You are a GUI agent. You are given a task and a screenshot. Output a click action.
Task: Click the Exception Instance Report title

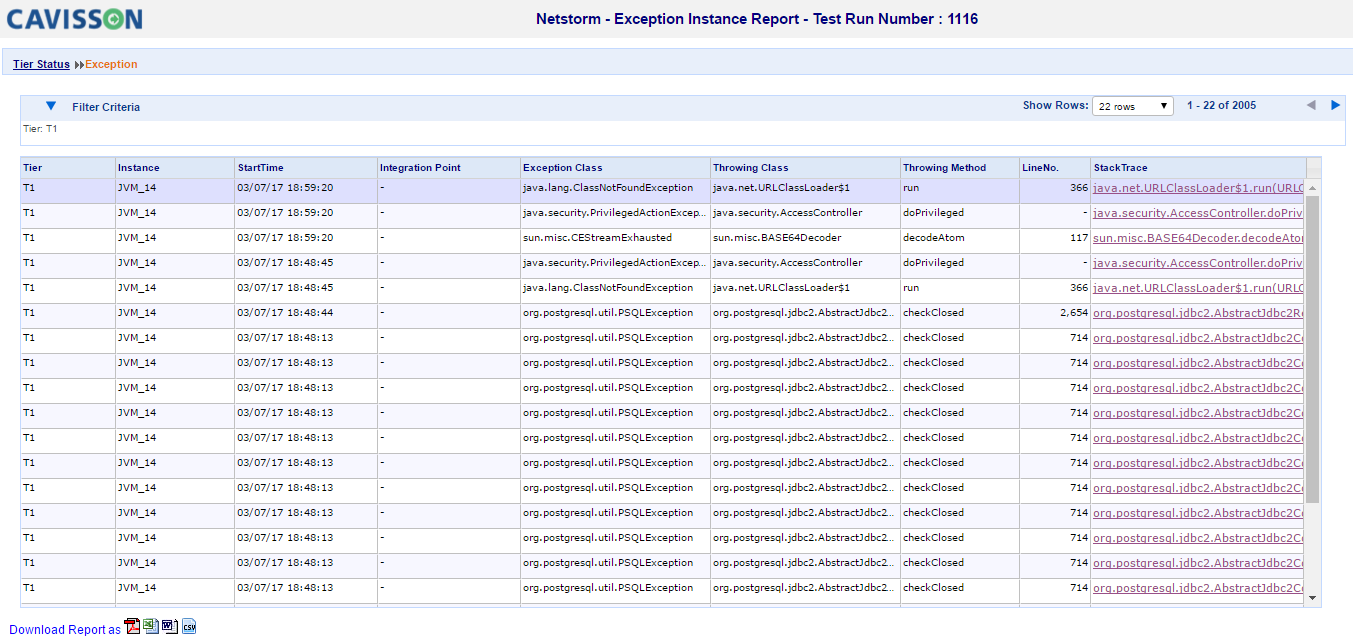[x=757, y=19]
